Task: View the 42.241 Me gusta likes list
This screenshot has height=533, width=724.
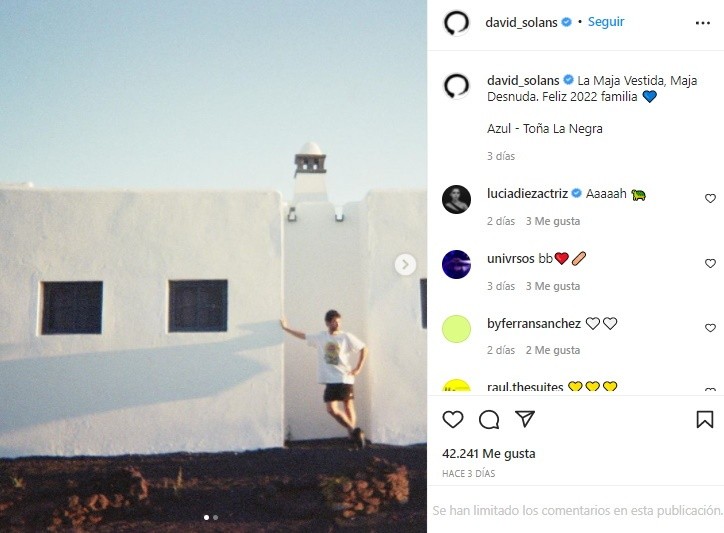Action: point(489,454)
